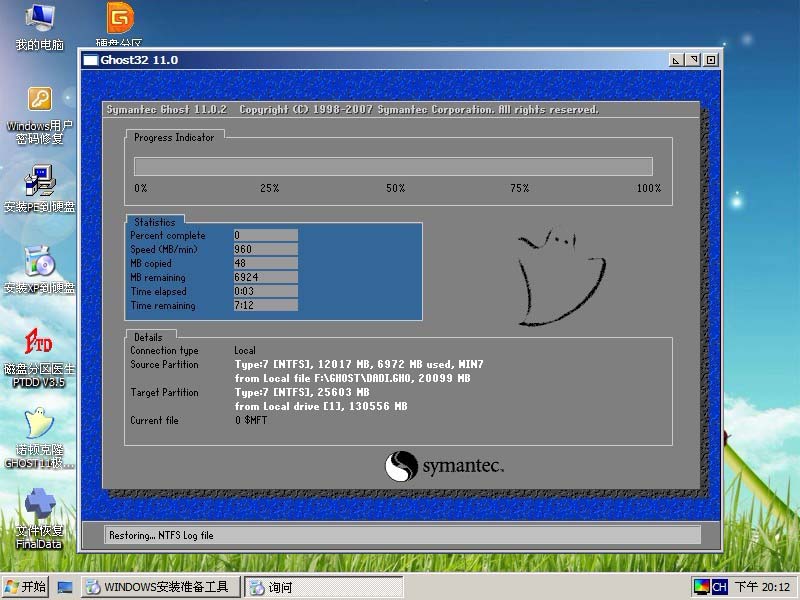
Task: Switch to 询问 taskbar item
Action: click(x=323, y=587)
